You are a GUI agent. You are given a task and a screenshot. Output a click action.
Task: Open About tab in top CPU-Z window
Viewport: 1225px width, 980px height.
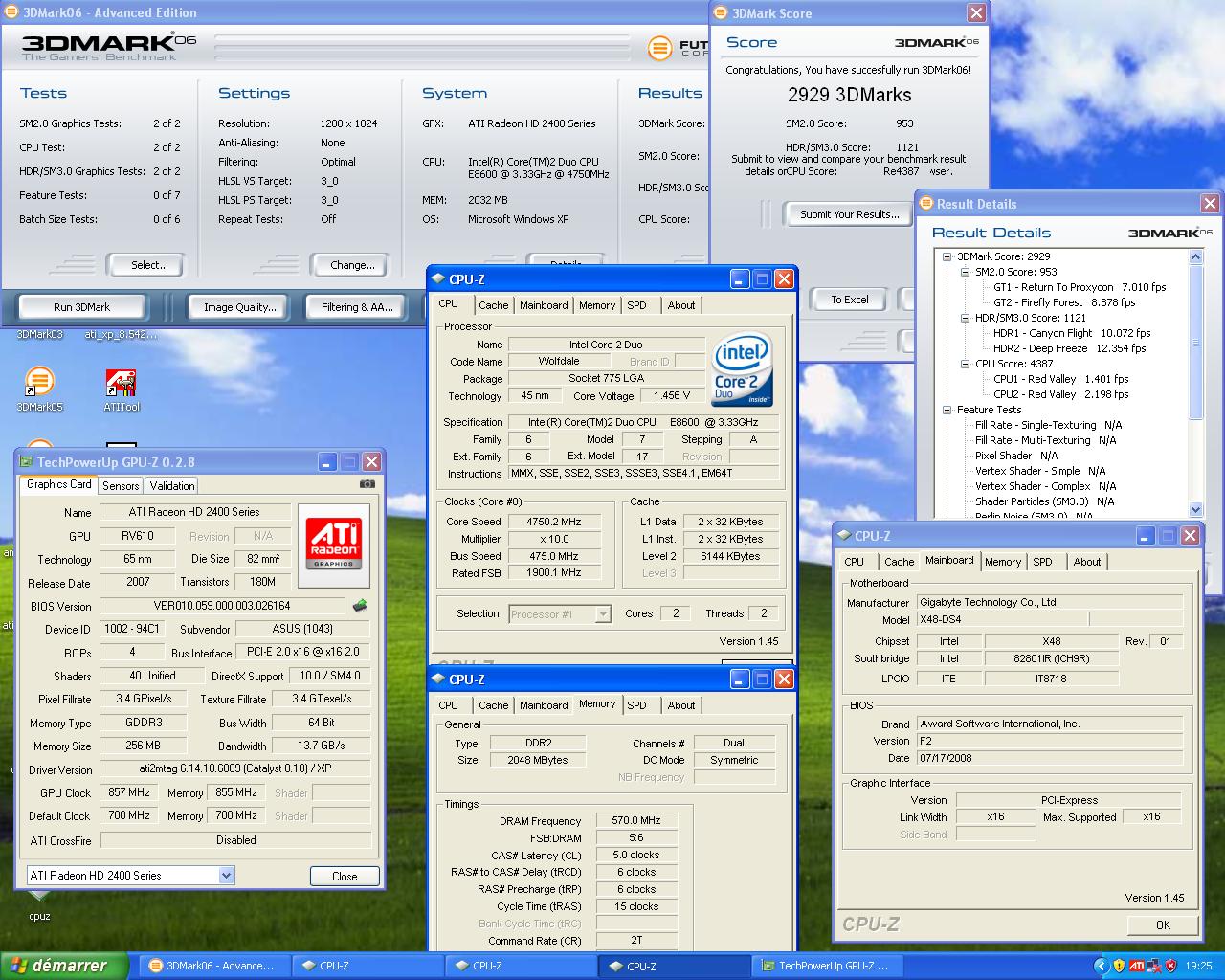click(x=681, y=305)
